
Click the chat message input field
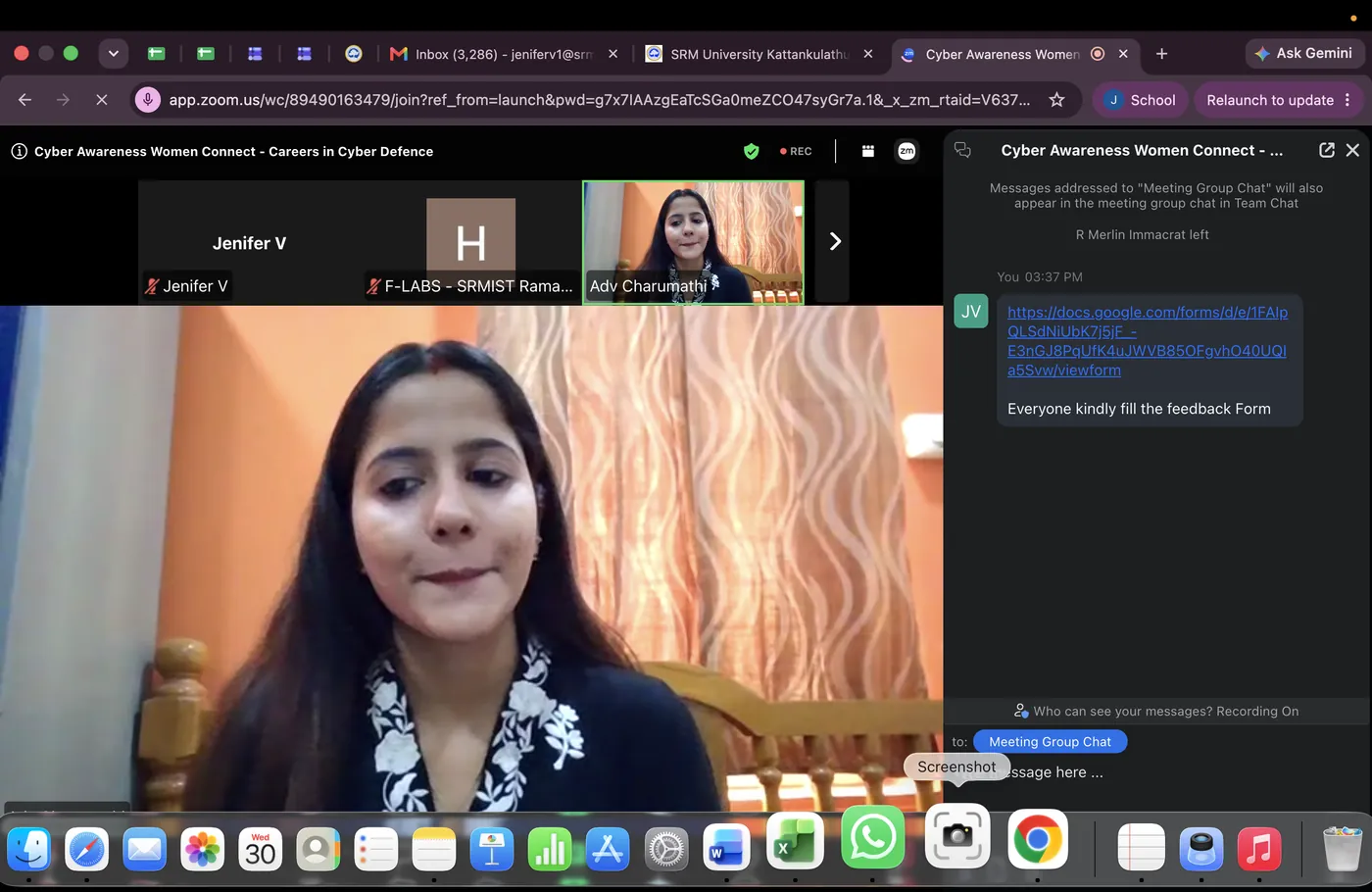[1156, 772]
